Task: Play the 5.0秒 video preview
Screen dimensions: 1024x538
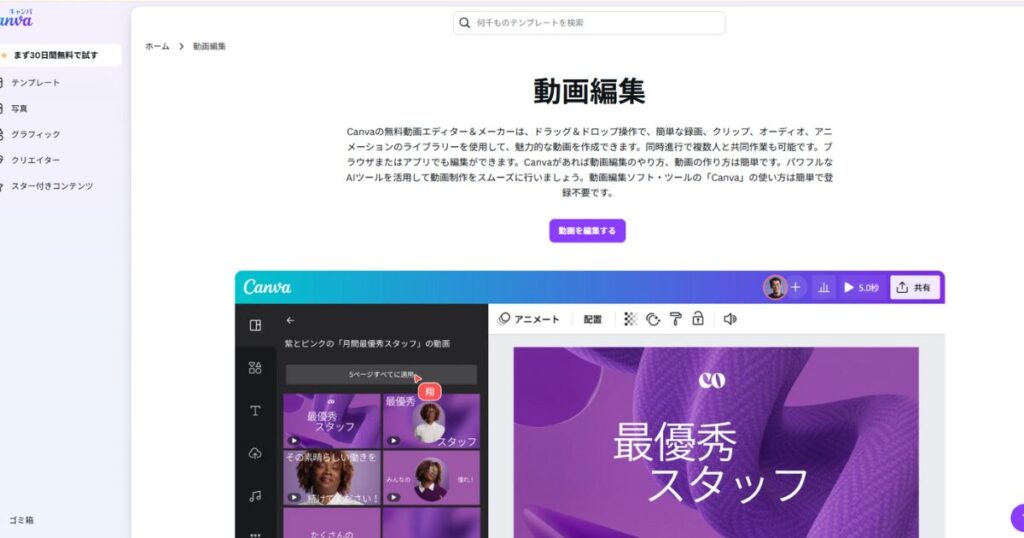Action: [861, 287]
